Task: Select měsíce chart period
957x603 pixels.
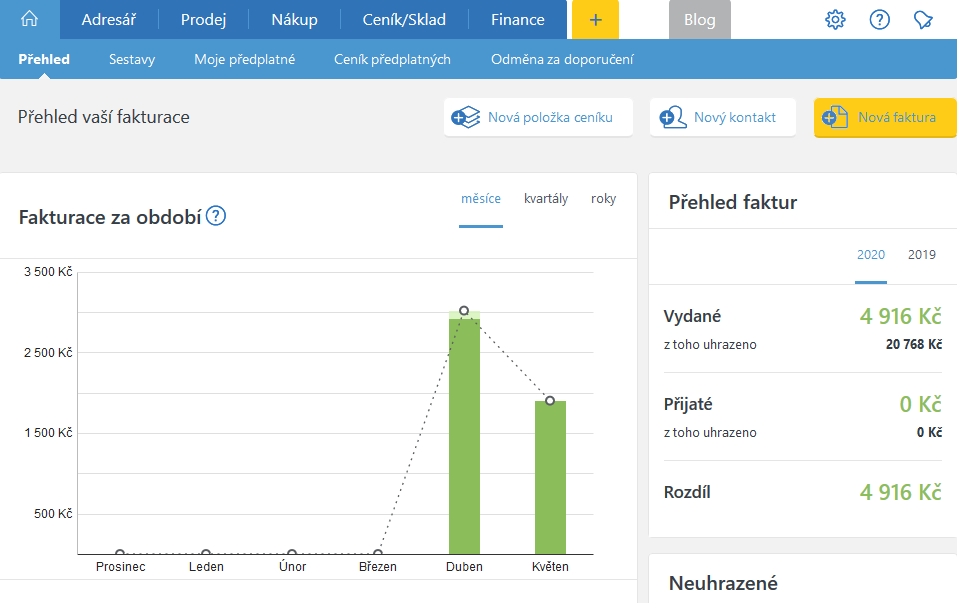Action: (481, 198)
